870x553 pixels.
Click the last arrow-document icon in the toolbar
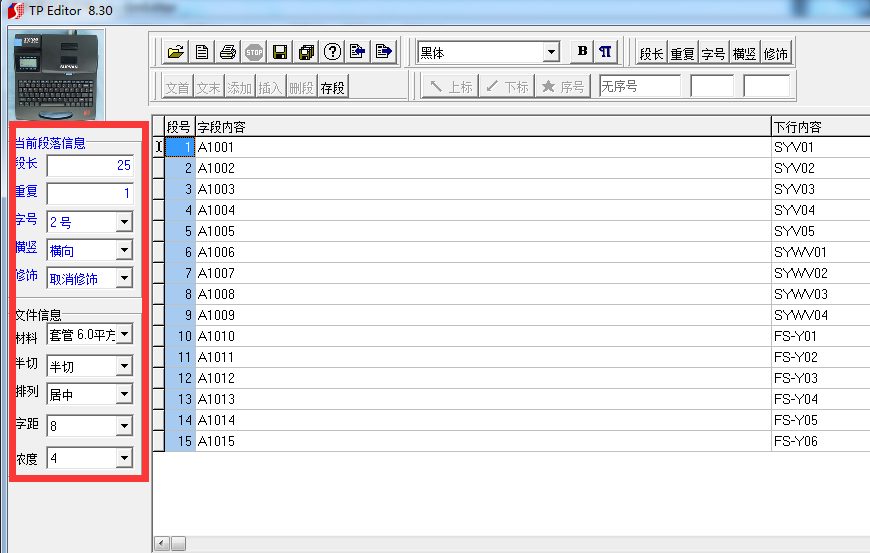click(x=384, y=52)
